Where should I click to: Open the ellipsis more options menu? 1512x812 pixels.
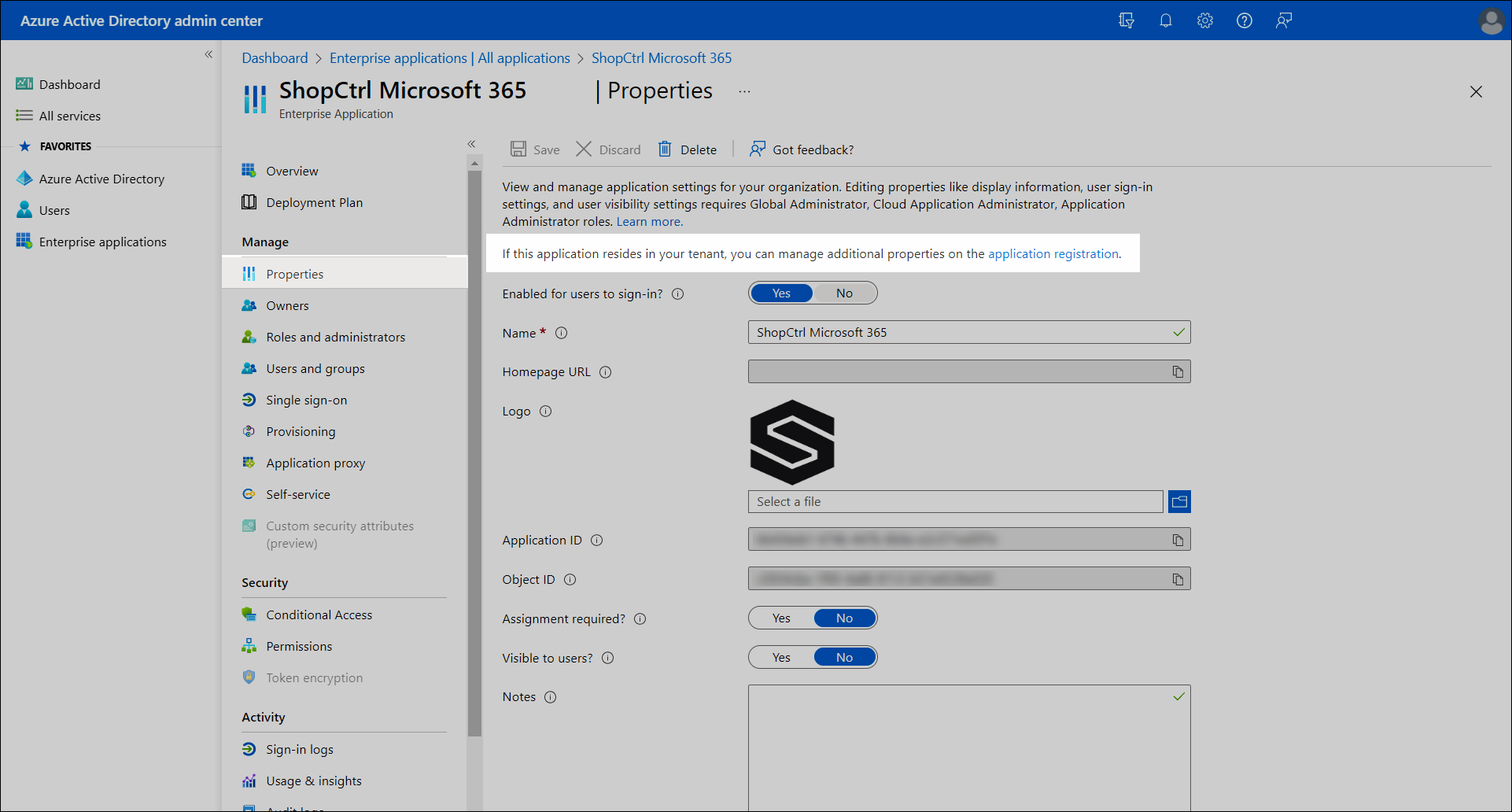pyautogui.click(x=744, y=91)
